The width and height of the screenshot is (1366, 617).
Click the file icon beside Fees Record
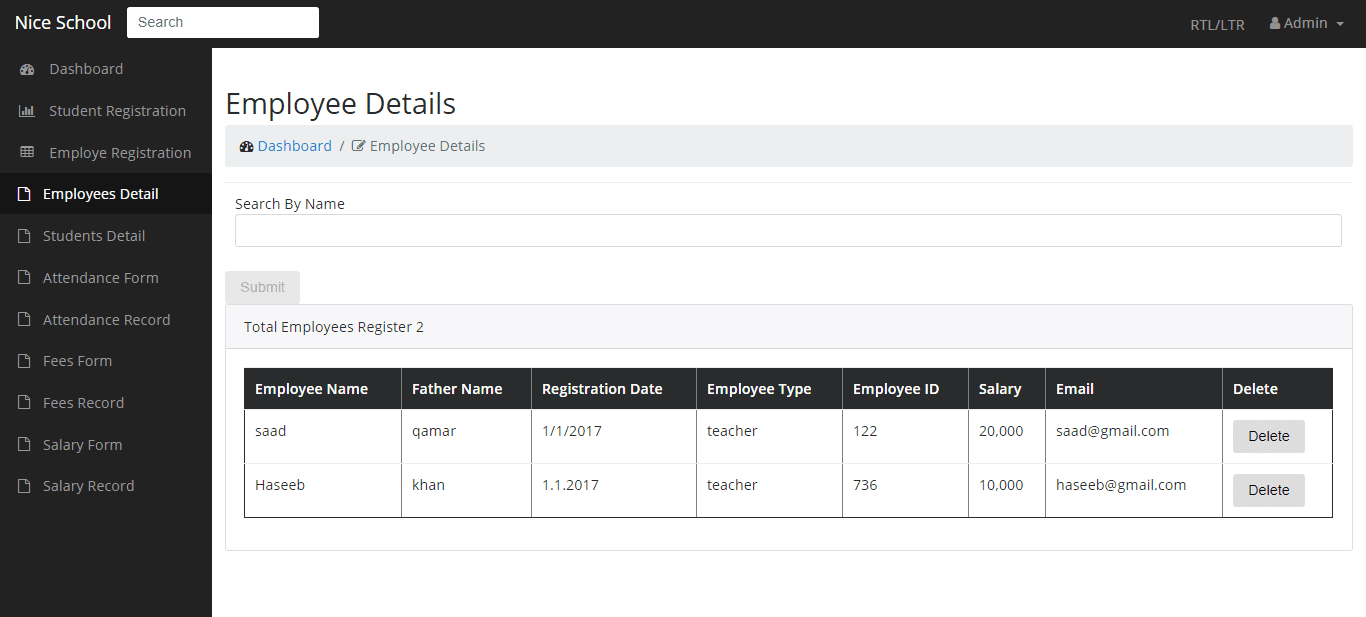[24, 403]
